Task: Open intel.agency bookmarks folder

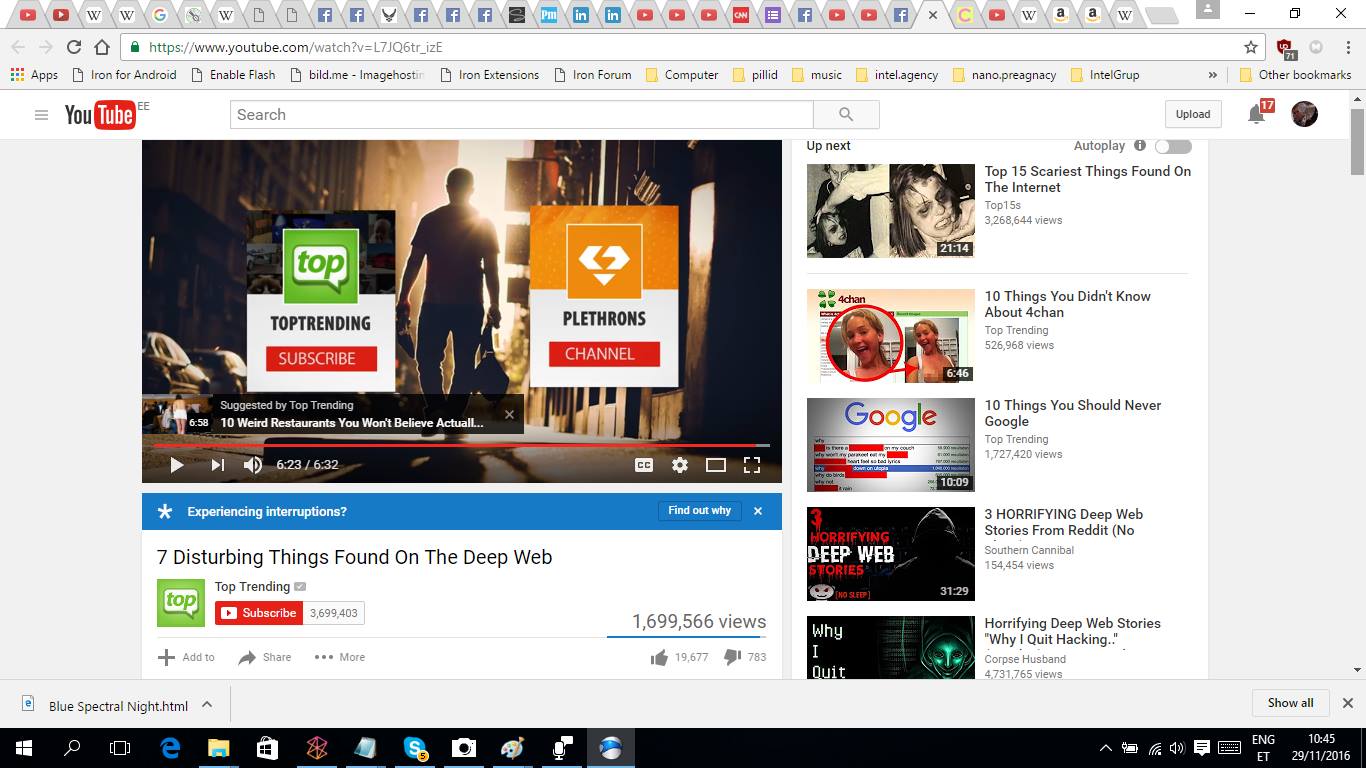Action: pyautogui.click(x=896, y=75)
